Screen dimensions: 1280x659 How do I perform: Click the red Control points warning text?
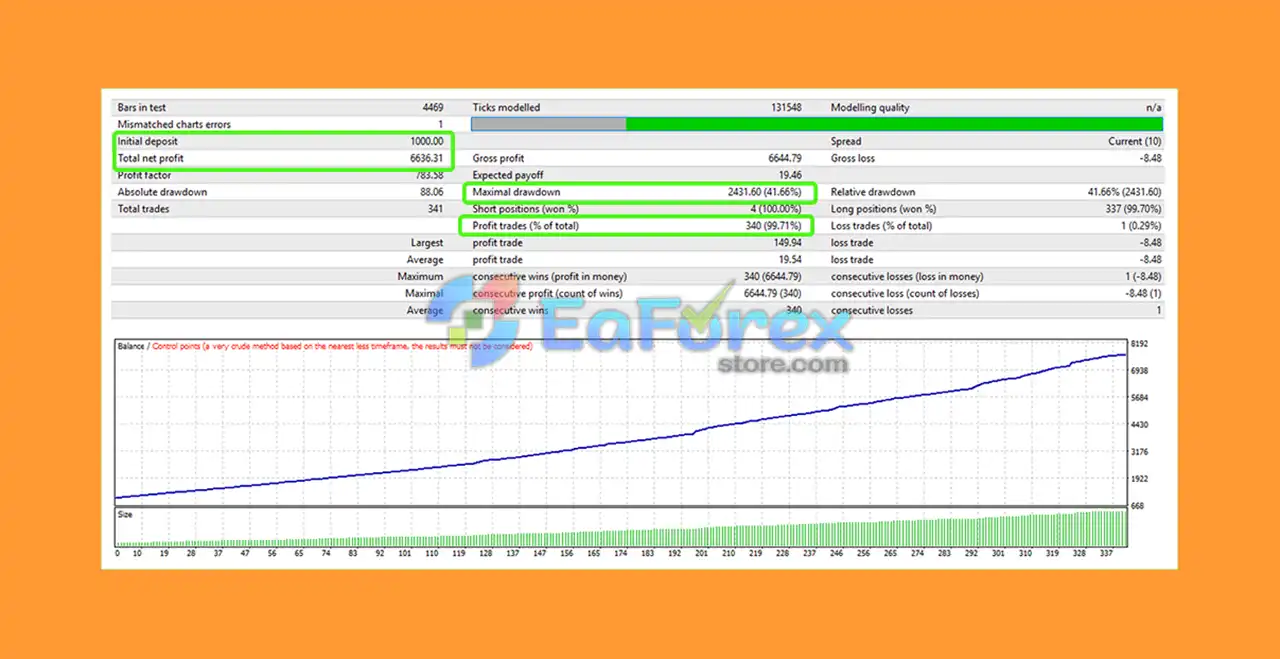(342, 346)
